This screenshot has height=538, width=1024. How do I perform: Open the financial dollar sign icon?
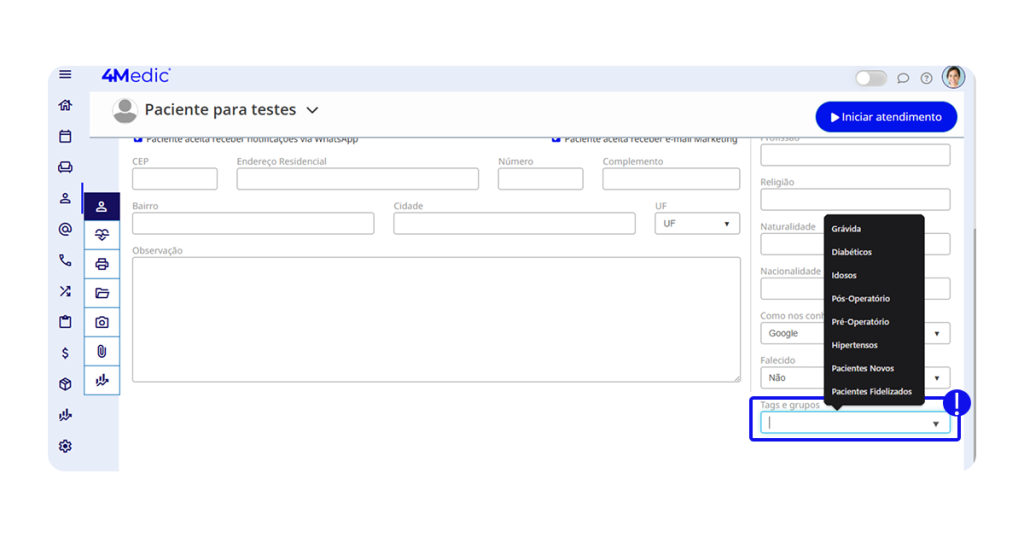(65, 353)
